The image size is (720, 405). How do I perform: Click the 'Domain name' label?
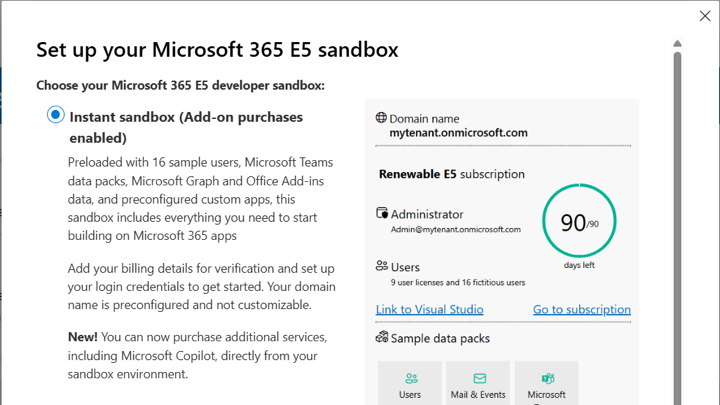coord(424,119)
